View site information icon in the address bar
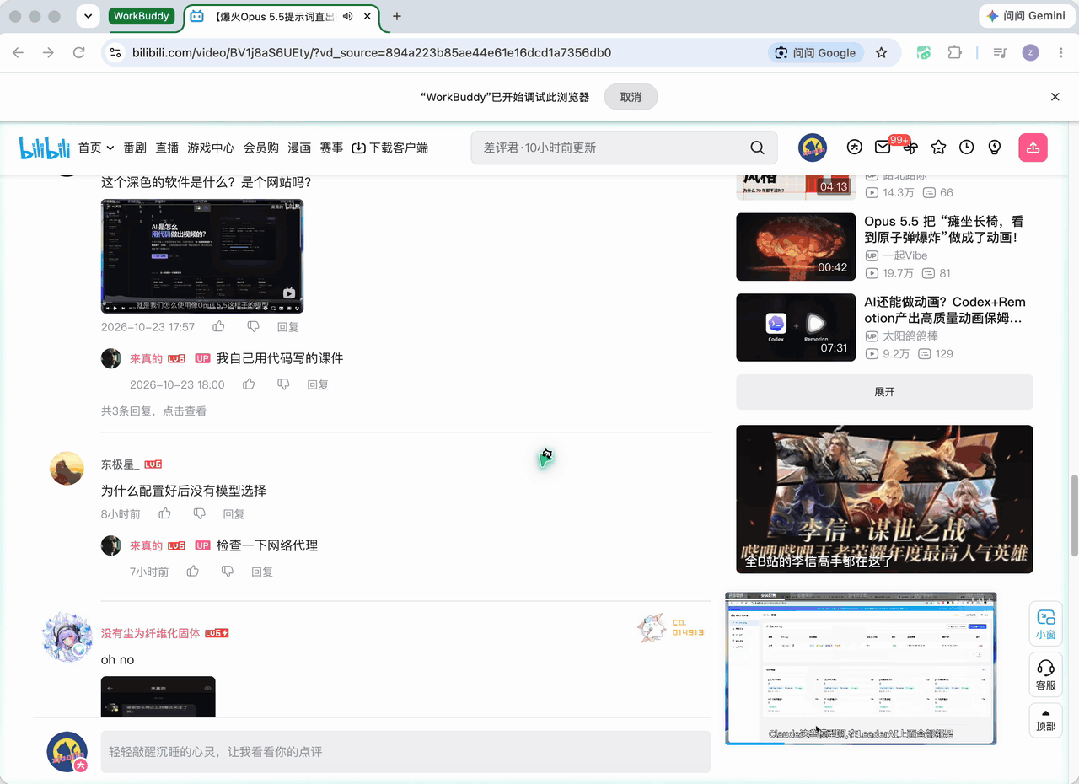This screenshot has width=1079, height=784. click(x=116, y=52)
